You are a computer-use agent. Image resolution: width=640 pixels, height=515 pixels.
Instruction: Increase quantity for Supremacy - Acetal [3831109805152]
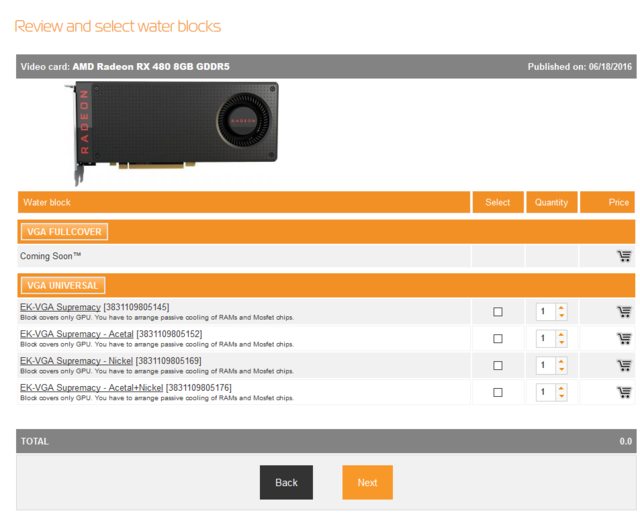(562, 335)
